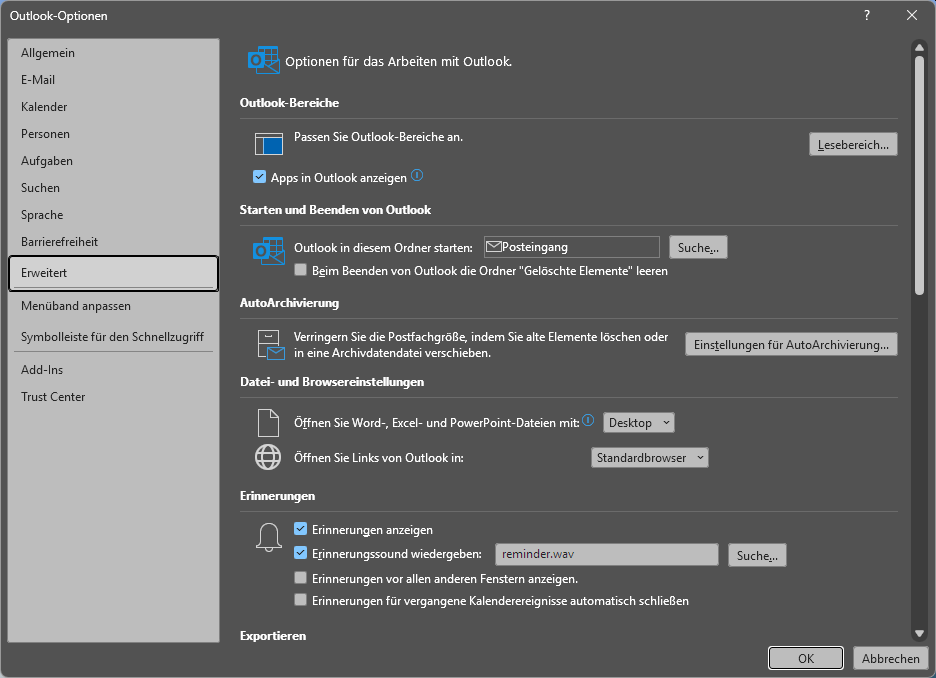936x678 pixels.
Task: Select the Suchen category
Action: (x=113, y=187)
